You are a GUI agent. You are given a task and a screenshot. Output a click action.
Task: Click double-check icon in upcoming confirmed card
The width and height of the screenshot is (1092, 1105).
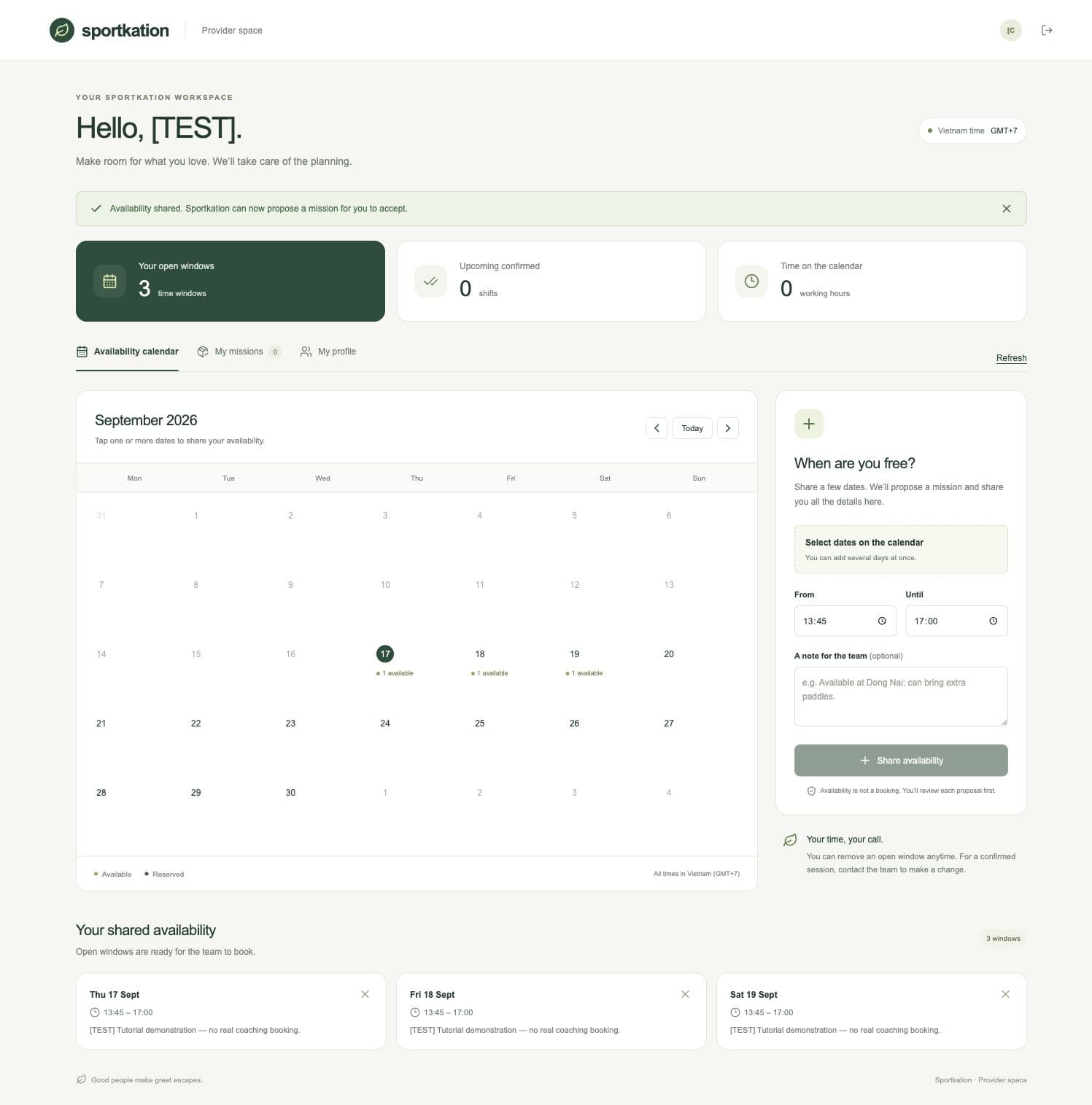coord(430,281)
